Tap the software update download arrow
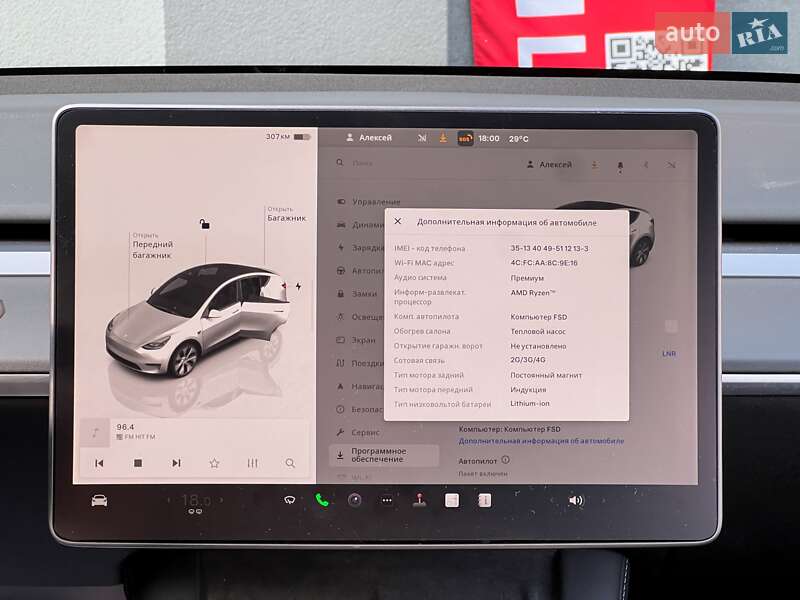Image resolution: width=800 pixels, height=600 pixels. click(x=594, y=164)
